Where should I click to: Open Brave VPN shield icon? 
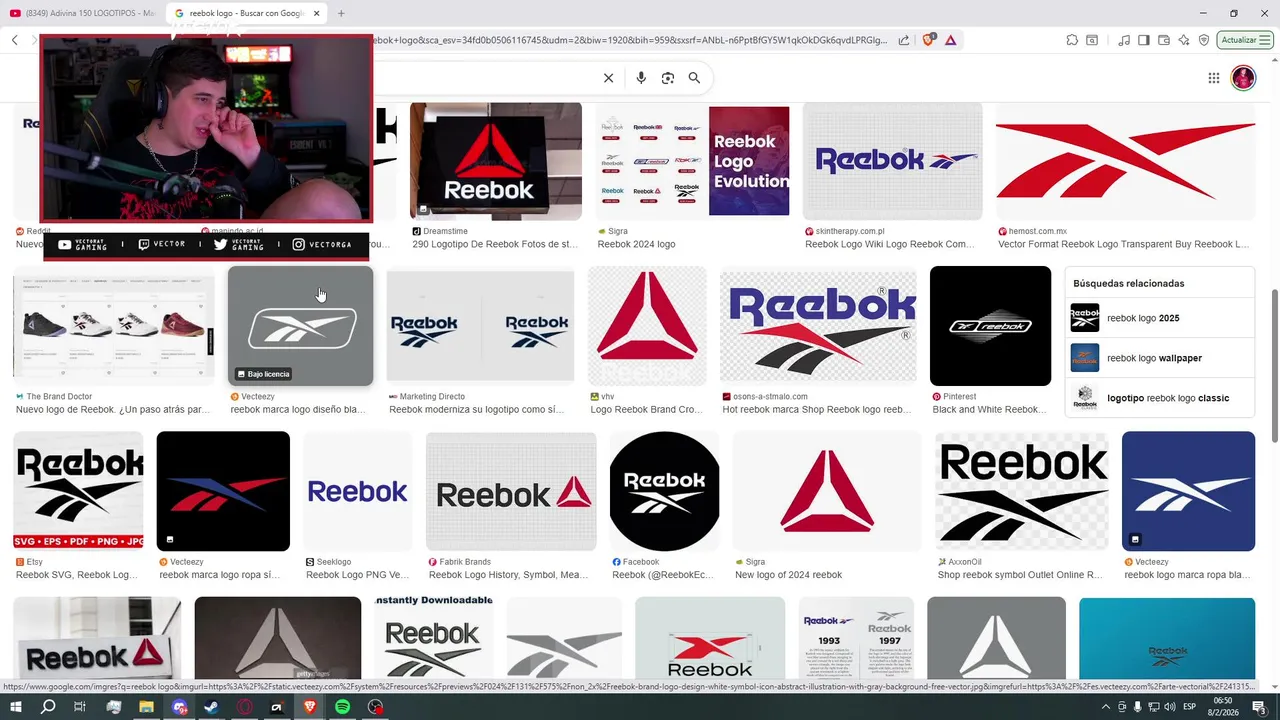[x=1204, y=40]
